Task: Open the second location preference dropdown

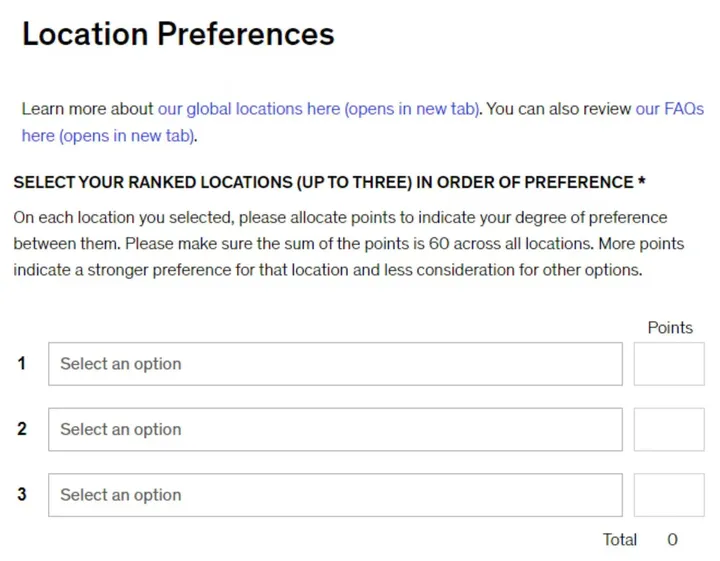Action: (x=335, y=429)
